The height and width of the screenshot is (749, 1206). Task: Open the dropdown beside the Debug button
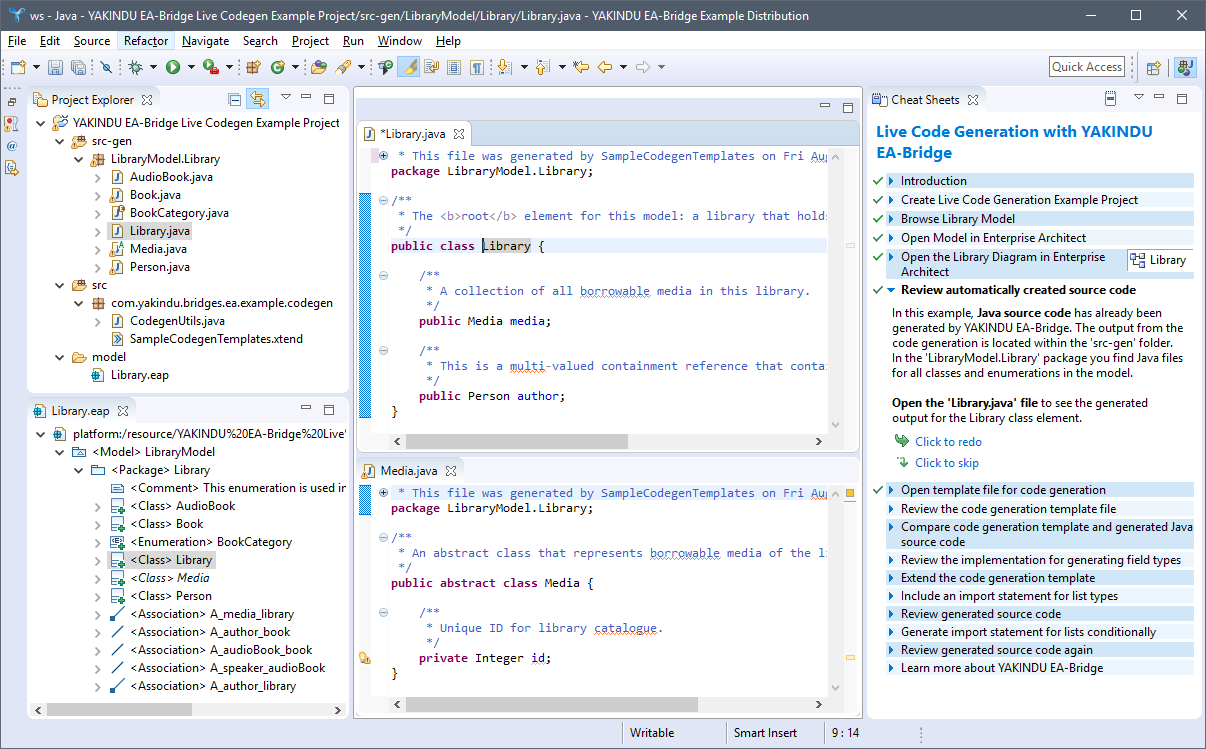[153, 67]
